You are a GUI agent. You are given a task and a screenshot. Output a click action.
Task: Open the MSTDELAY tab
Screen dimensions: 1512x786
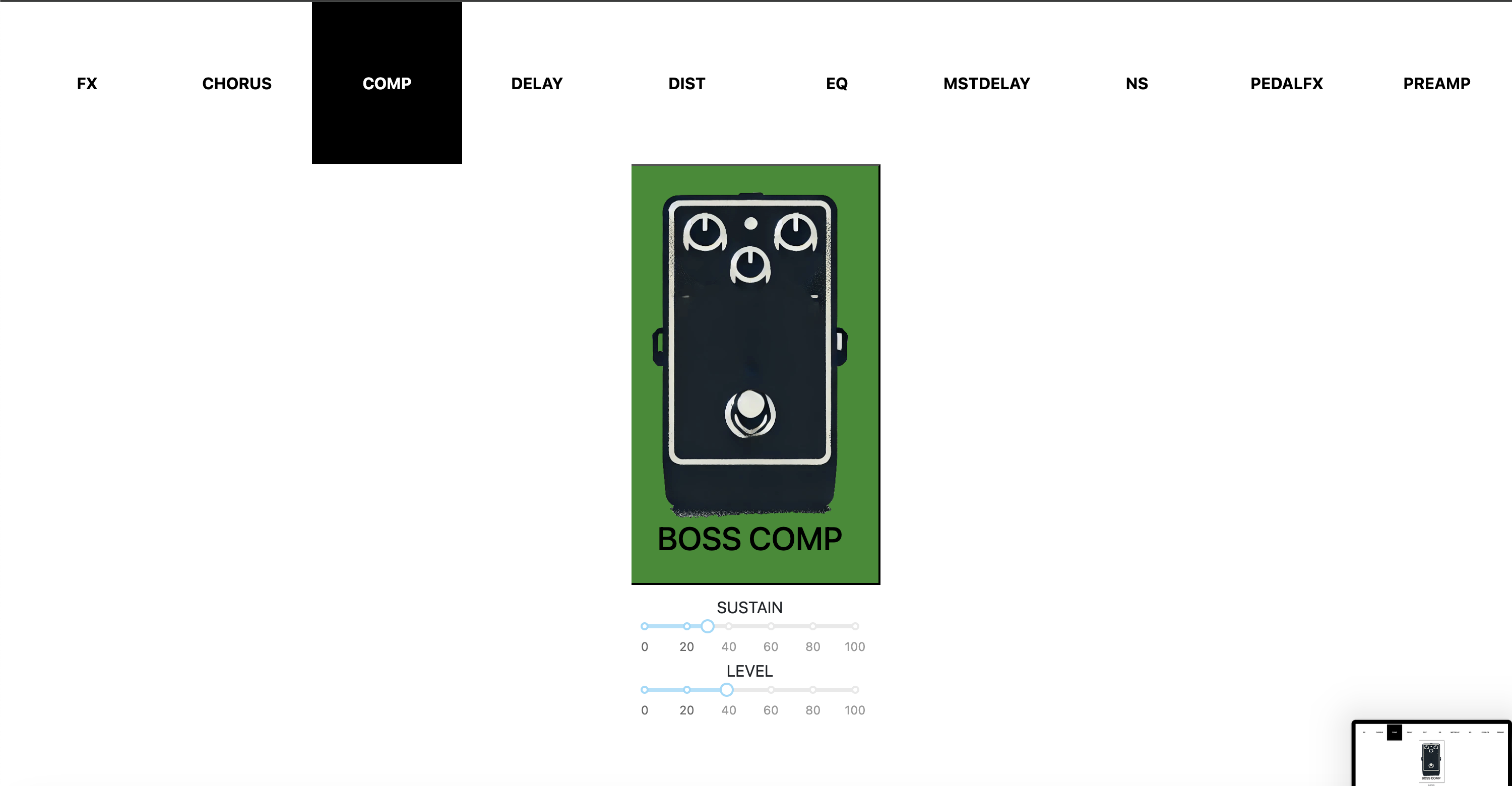(x=987, y=83)
